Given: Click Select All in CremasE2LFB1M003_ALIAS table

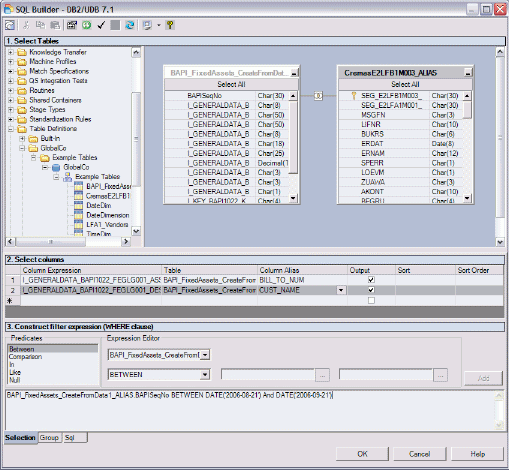Looking at the screenshot, I should pos(405,84).
